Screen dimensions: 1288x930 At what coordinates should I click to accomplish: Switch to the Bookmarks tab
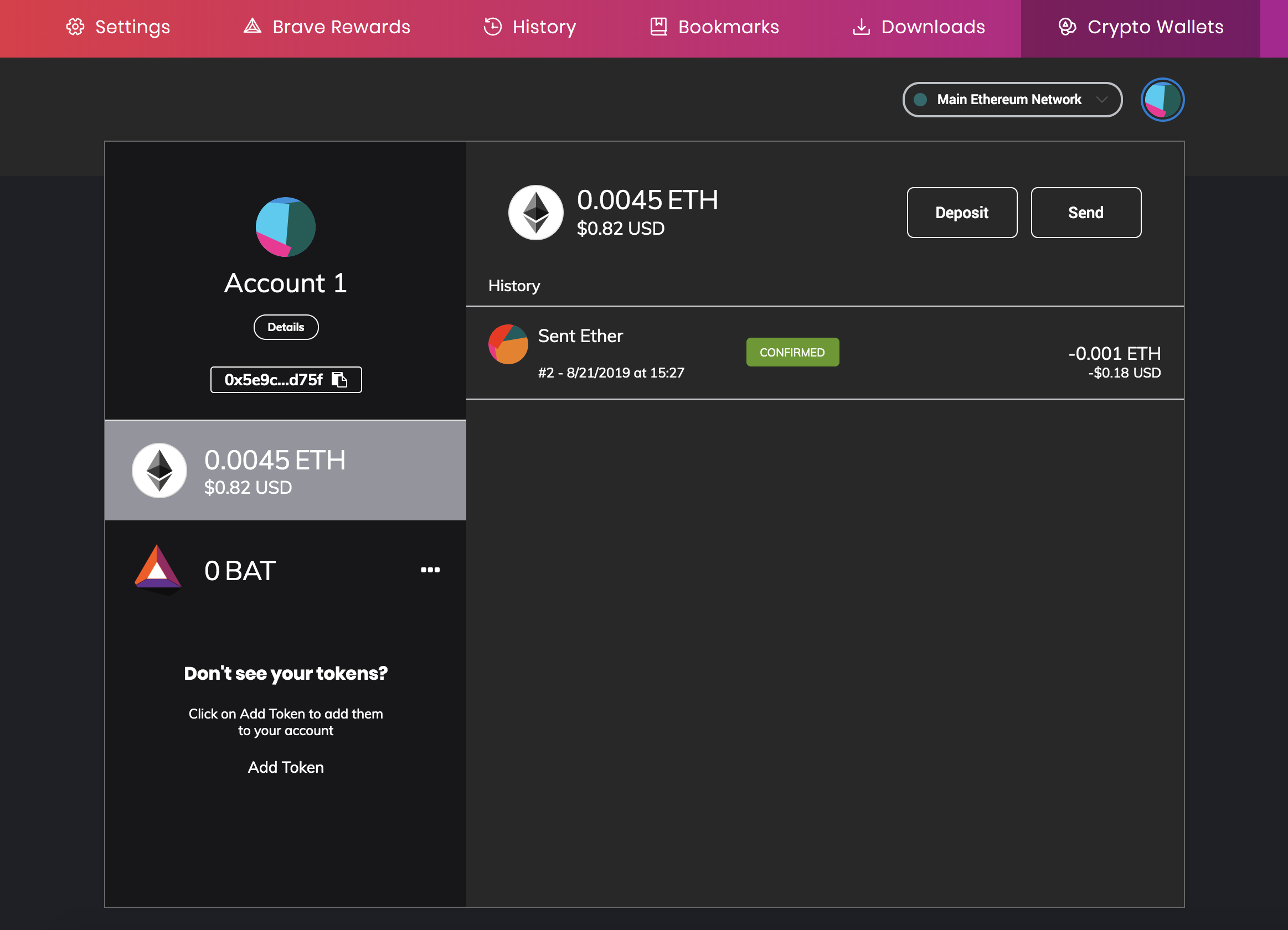(x=714, y=27)
